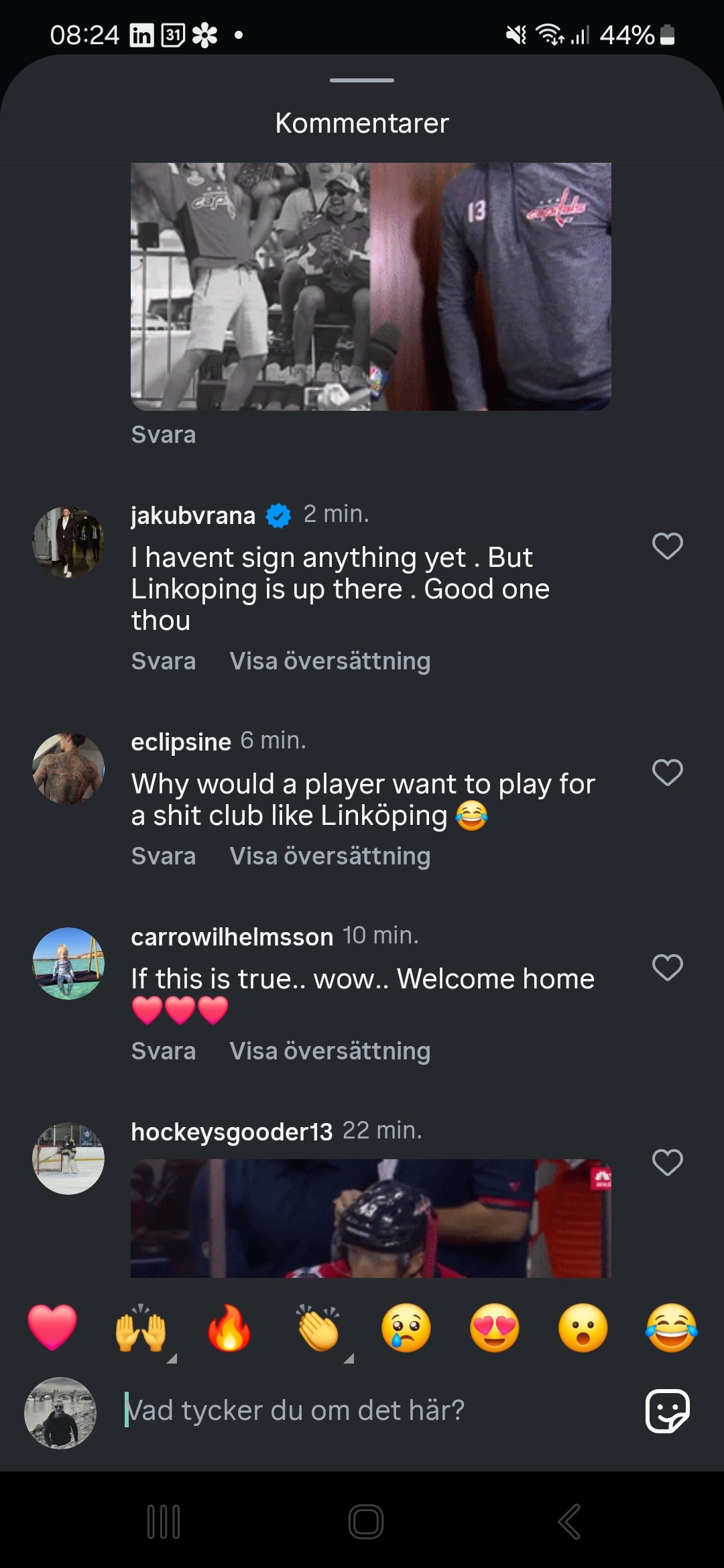Expand skin tone options for clapping emoji

[348, 1358]
